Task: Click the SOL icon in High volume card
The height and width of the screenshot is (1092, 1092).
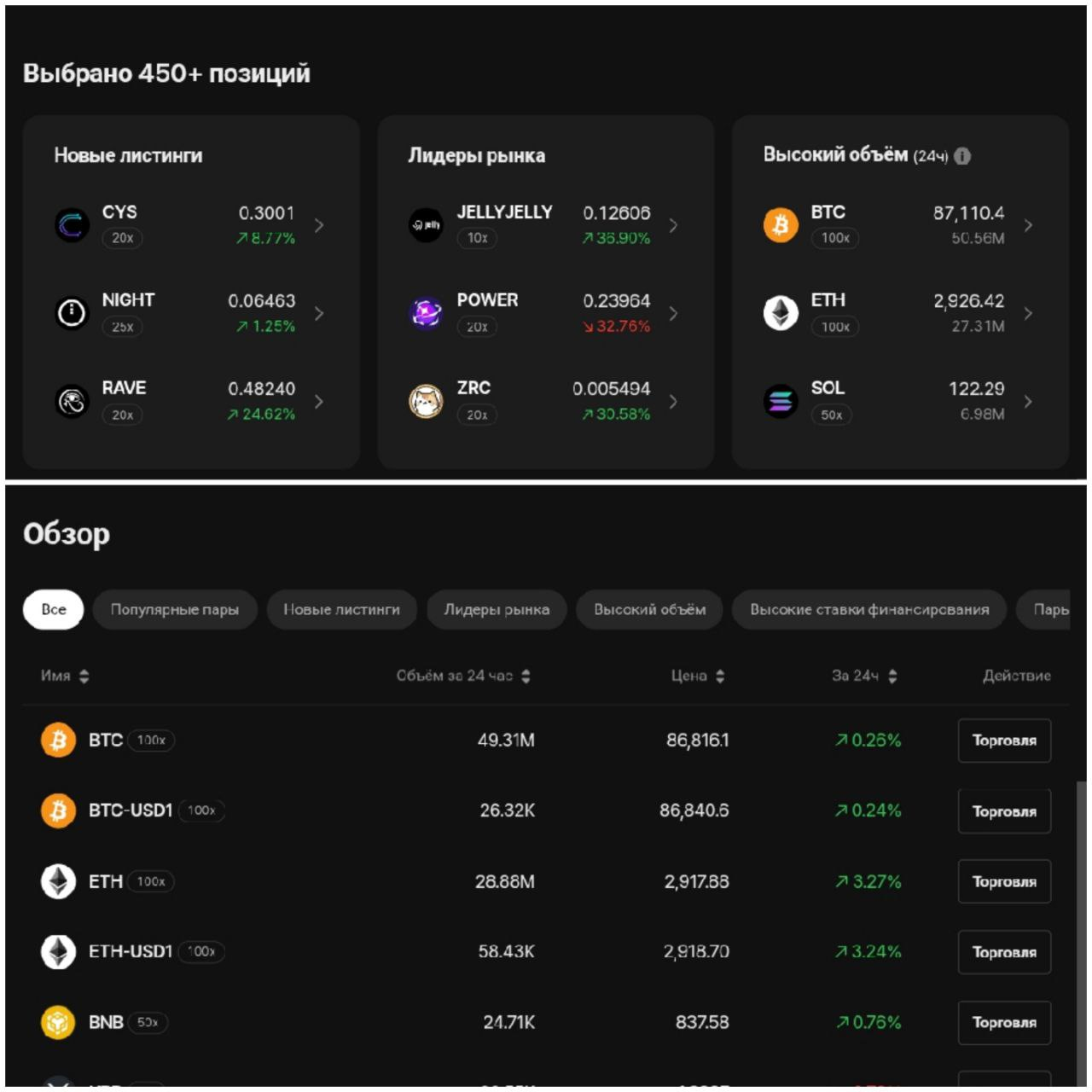Action: pyautogui.click(x=780, y=401)
